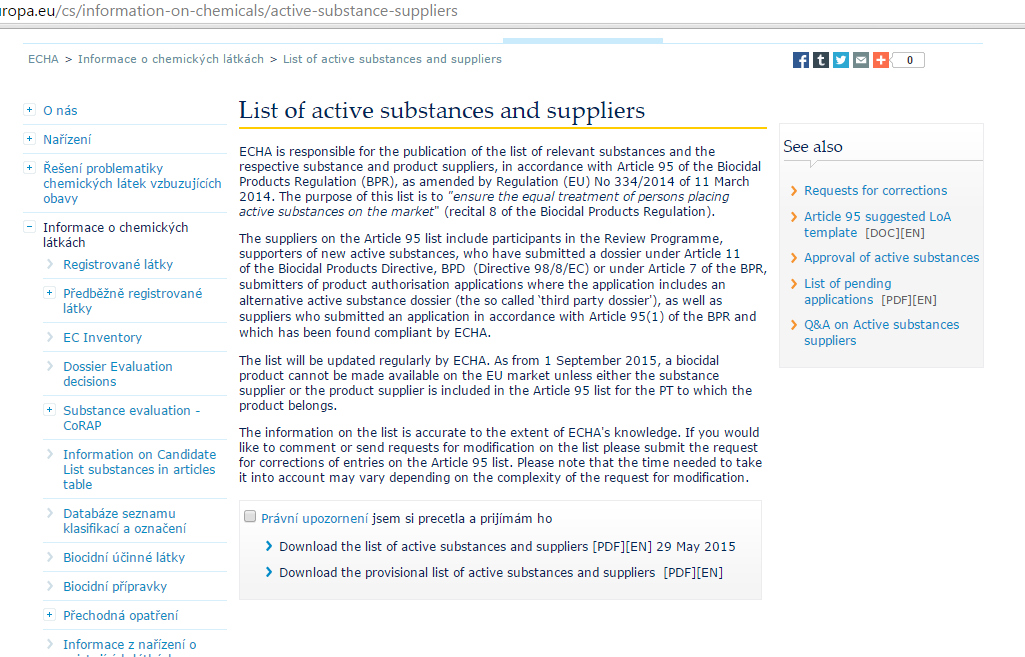Click the share counter showing 0
Viewport: 1025px width, 657px height.
tap(909, 60)
